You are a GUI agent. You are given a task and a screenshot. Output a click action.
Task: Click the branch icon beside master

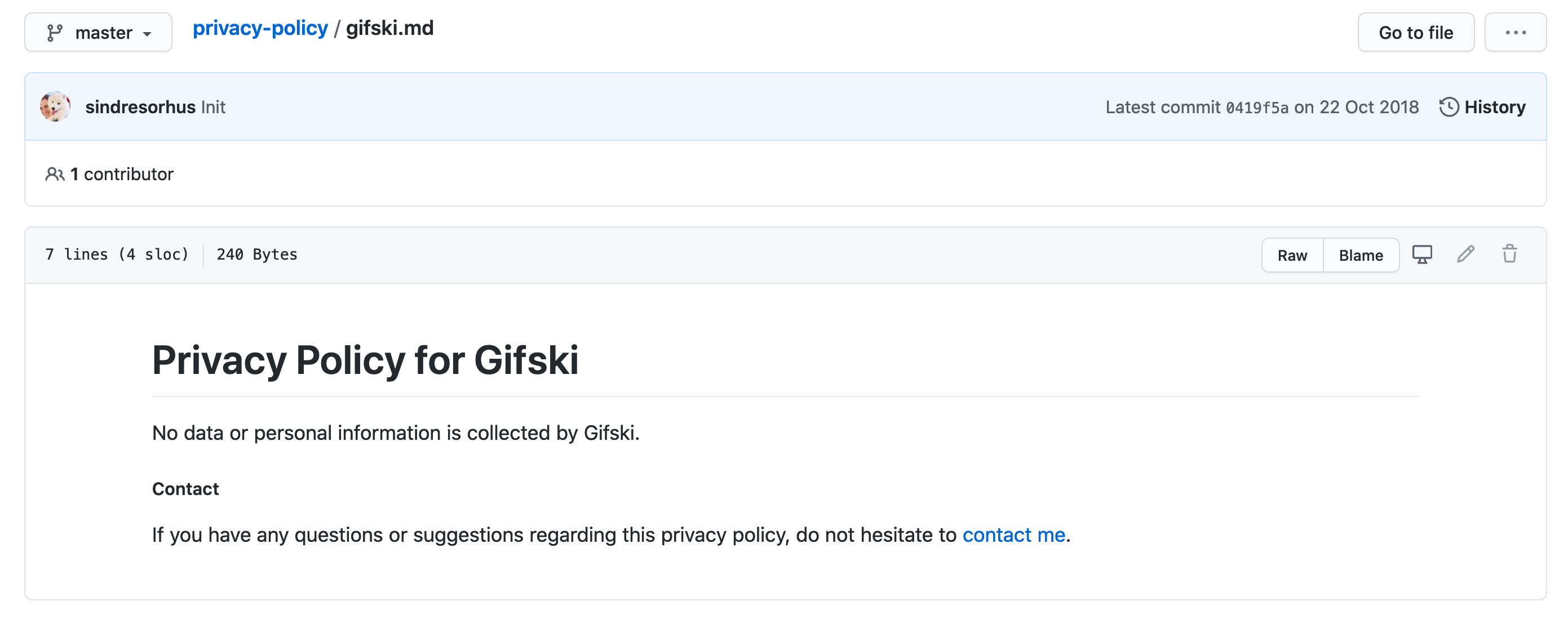(54, 32)
